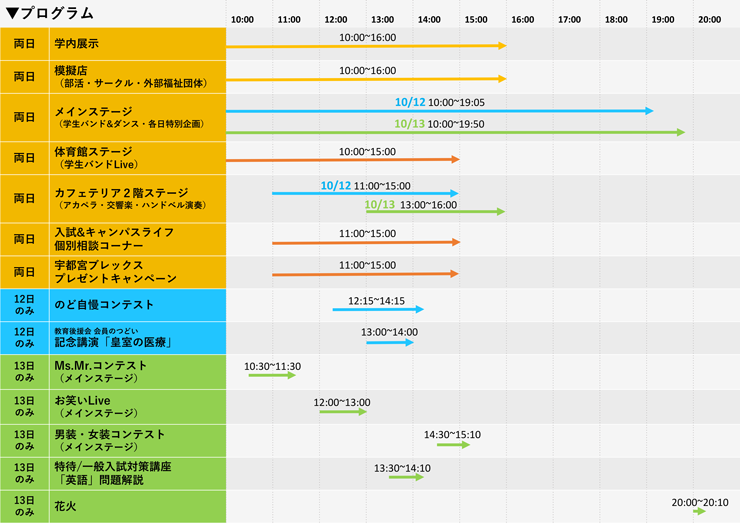Click the 20:00 time column header
The image size is (740, 523).
coord(709,19)
